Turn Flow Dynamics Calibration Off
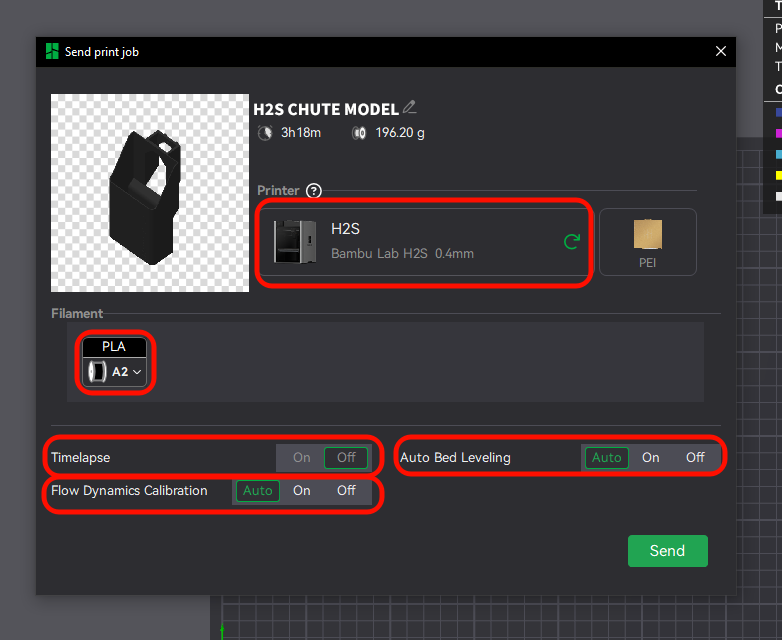Viewport: 782px width, 640px height. [346, 490]
